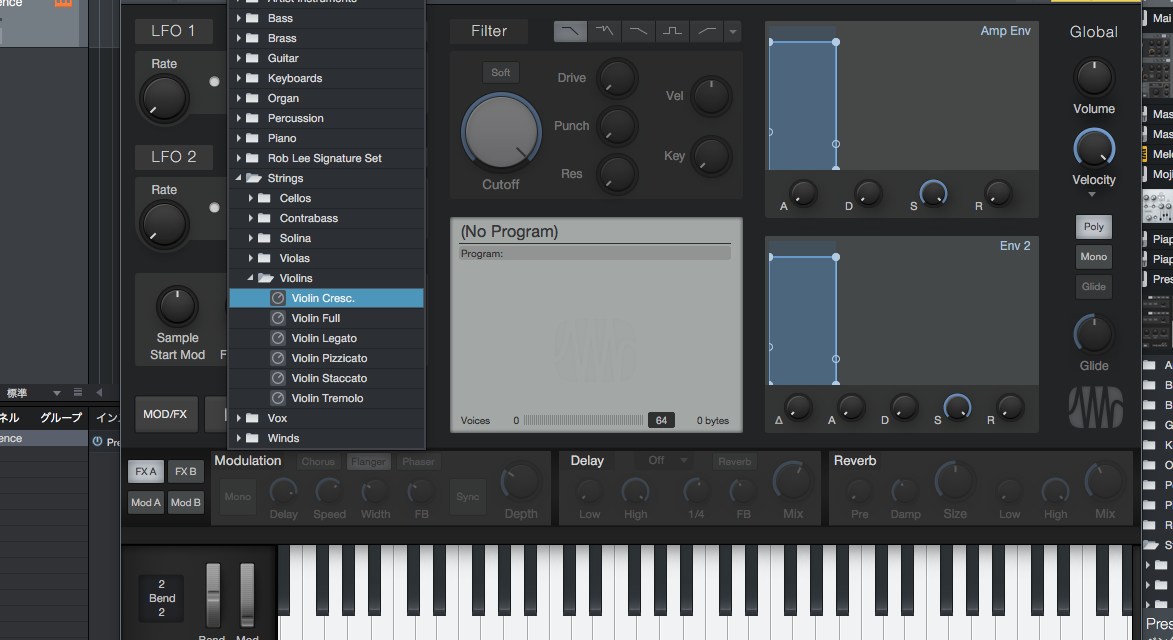This screenshot has height=640, width=1173.
Task: Expand the Percussion folder
Action: pos(239,118)
